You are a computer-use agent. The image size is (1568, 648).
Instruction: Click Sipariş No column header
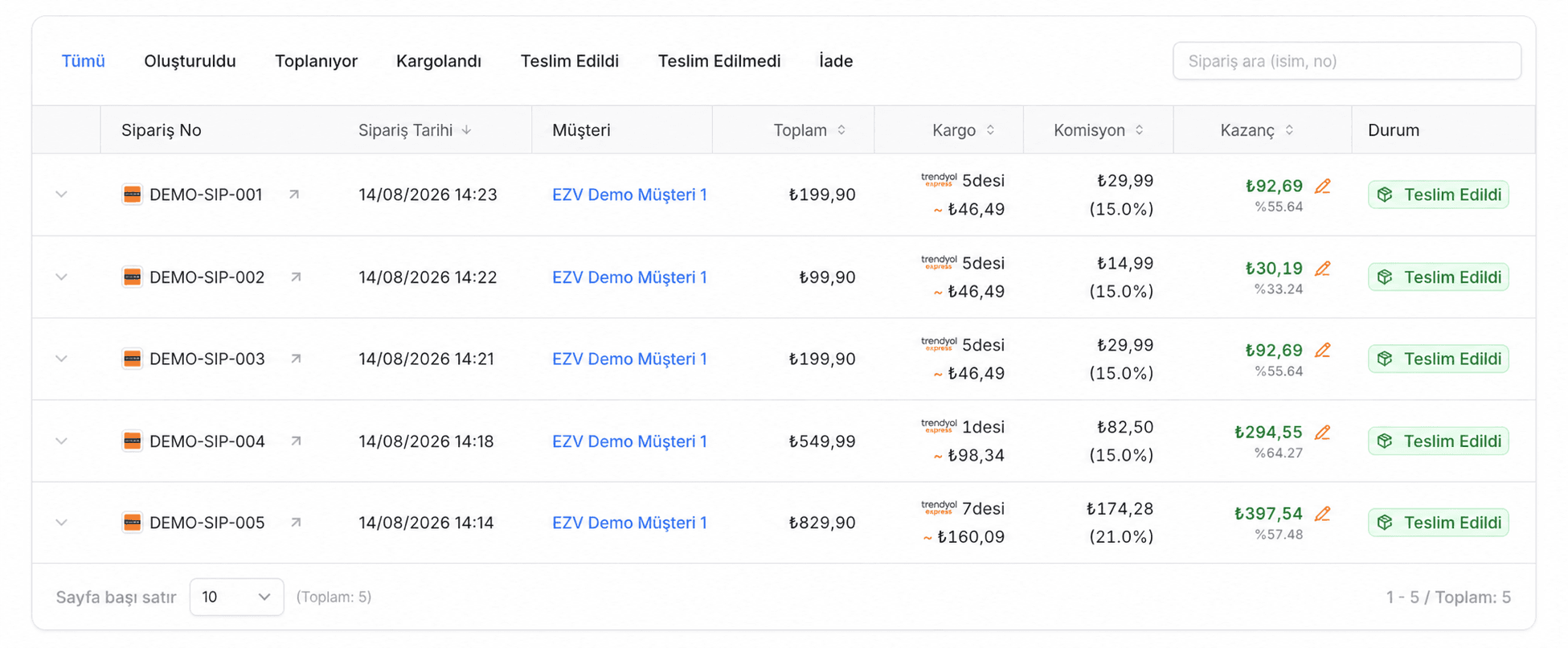[x=161, y=130]
